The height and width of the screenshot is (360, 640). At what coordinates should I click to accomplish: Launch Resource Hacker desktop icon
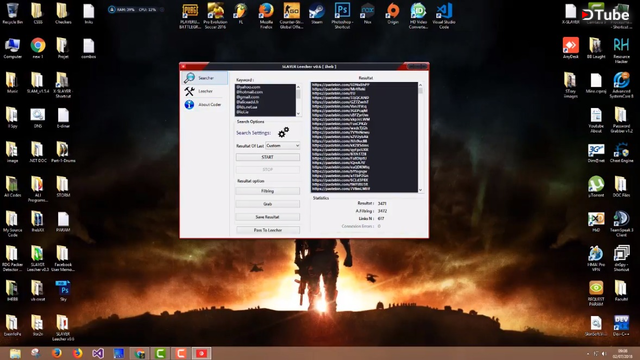point(621,50)
